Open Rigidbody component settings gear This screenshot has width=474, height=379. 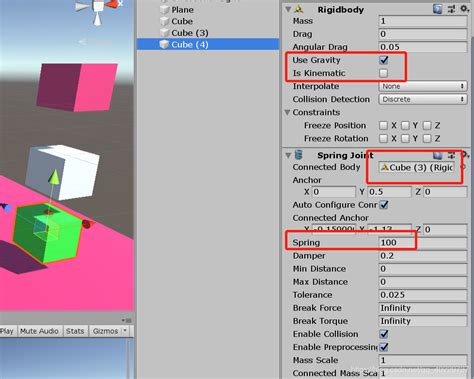point(465,8)
